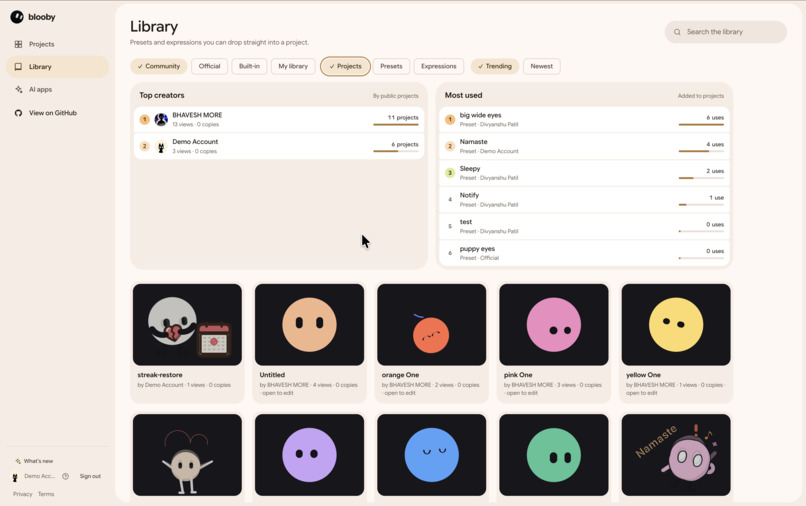806x506 pixels.
Task: Click the AI apps sparkle icon
Action: point(19,89)
